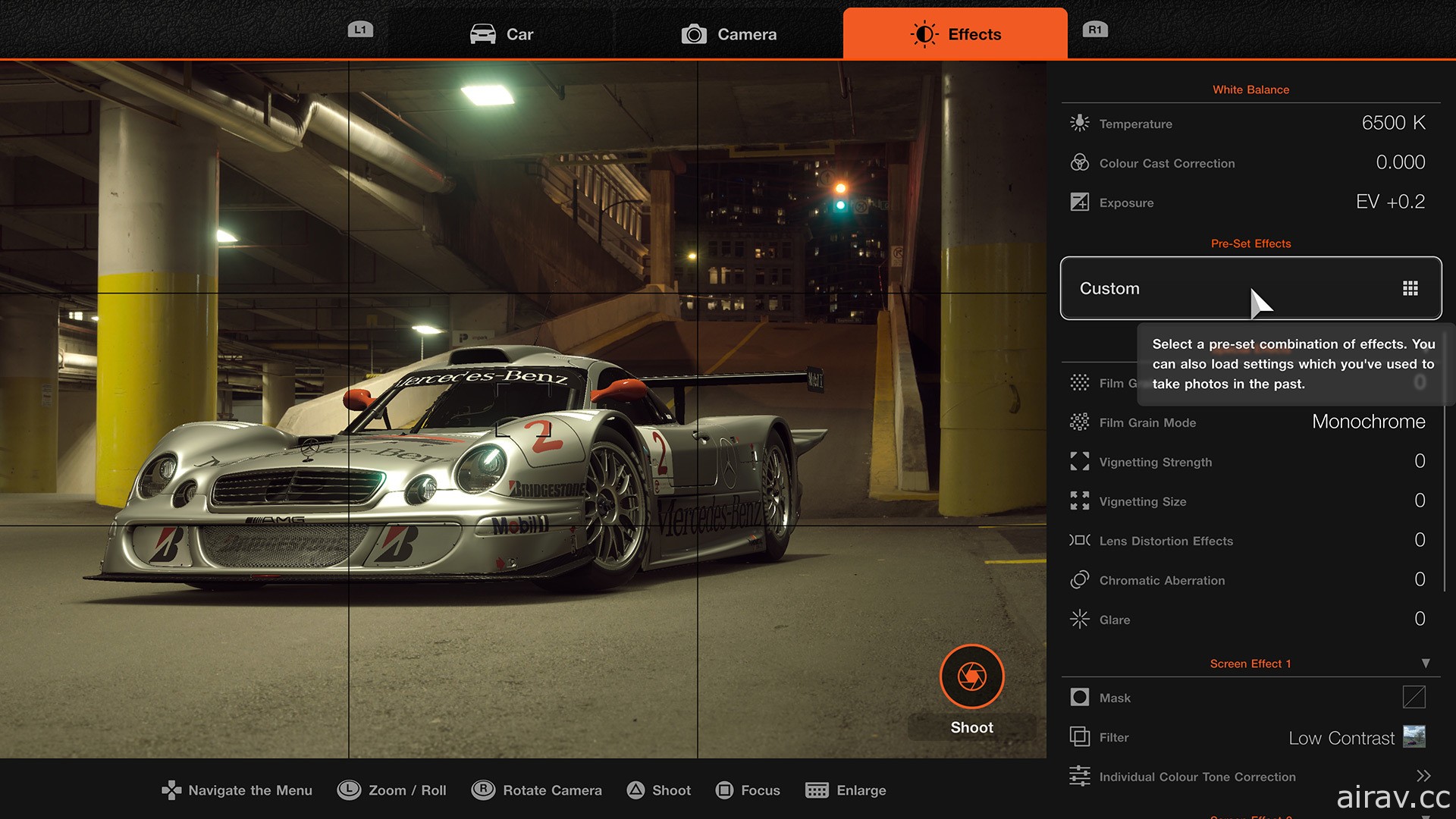Open the Pre-Set Effects grid view
Screen dimensions: 1456x819
[1411, 288]
